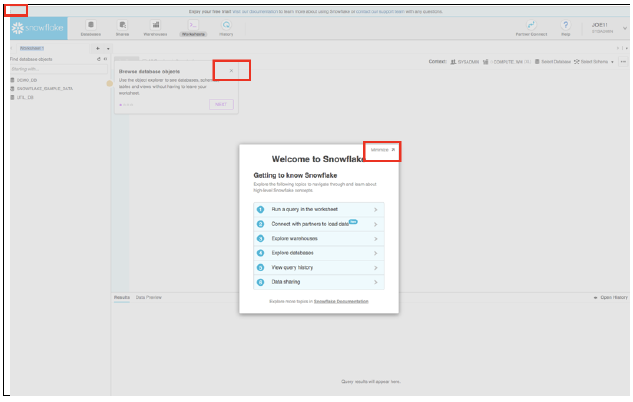Open Run a query in the worksheet
The image size is (633, 402).
319,209
